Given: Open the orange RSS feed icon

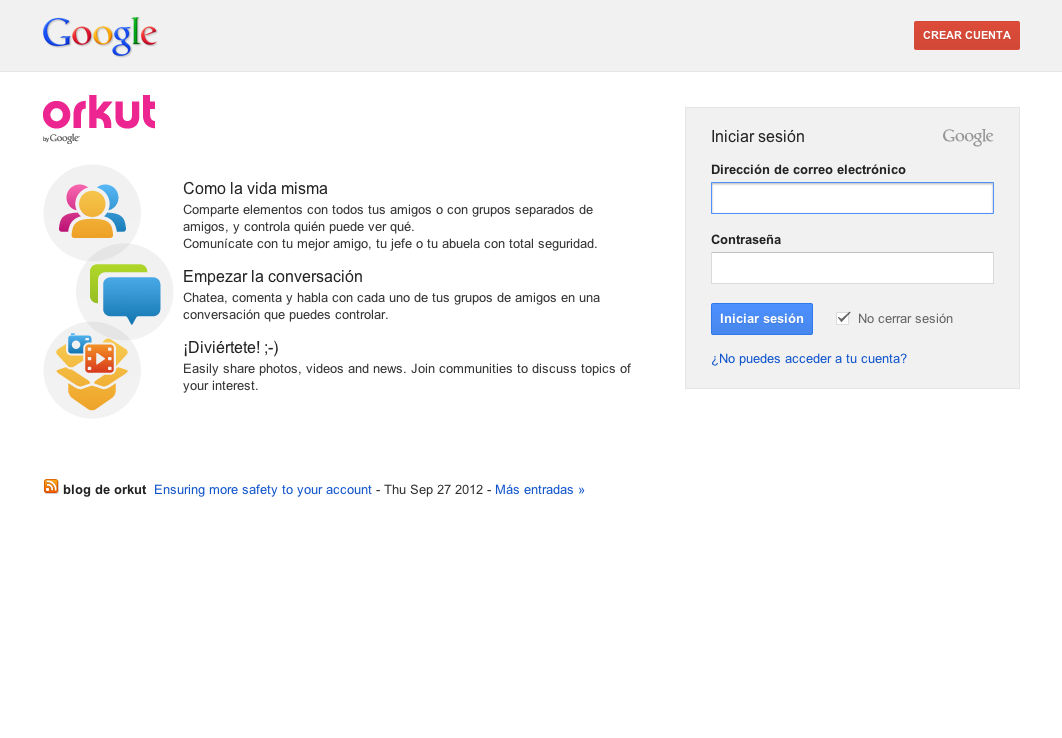Looking at the screenshot, I should [x=51, y=487].
